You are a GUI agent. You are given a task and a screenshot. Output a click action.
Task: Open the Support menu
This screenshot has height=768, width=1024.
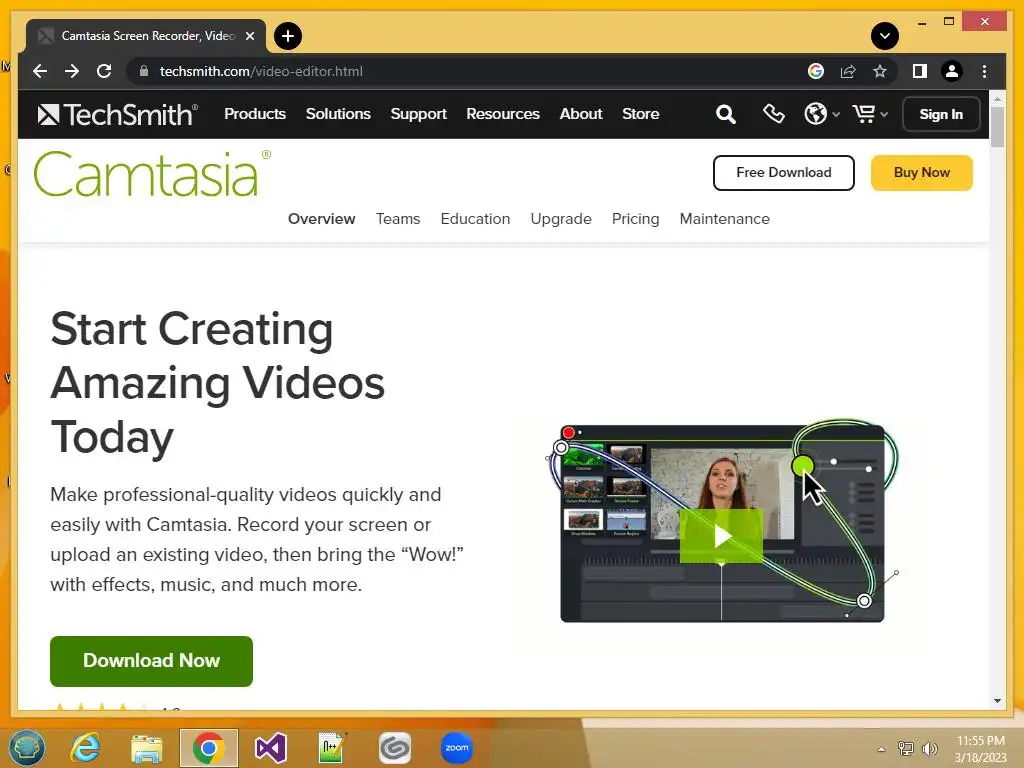click(418, 114)
